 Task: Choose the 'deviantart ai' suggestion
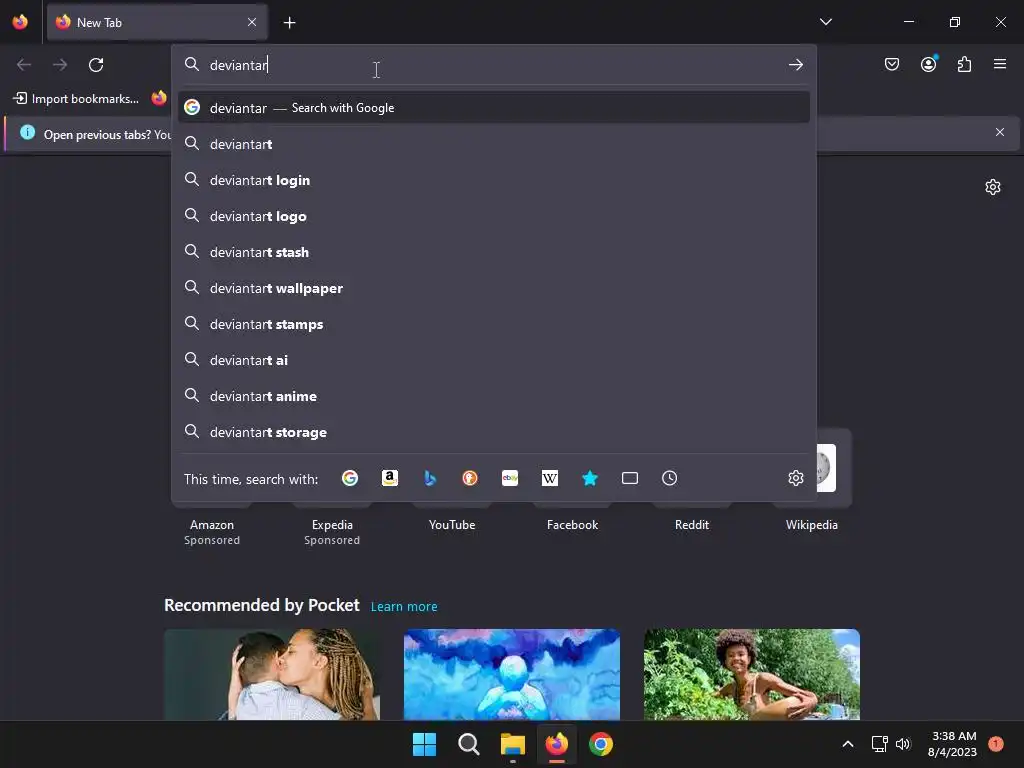pos(494,359)
